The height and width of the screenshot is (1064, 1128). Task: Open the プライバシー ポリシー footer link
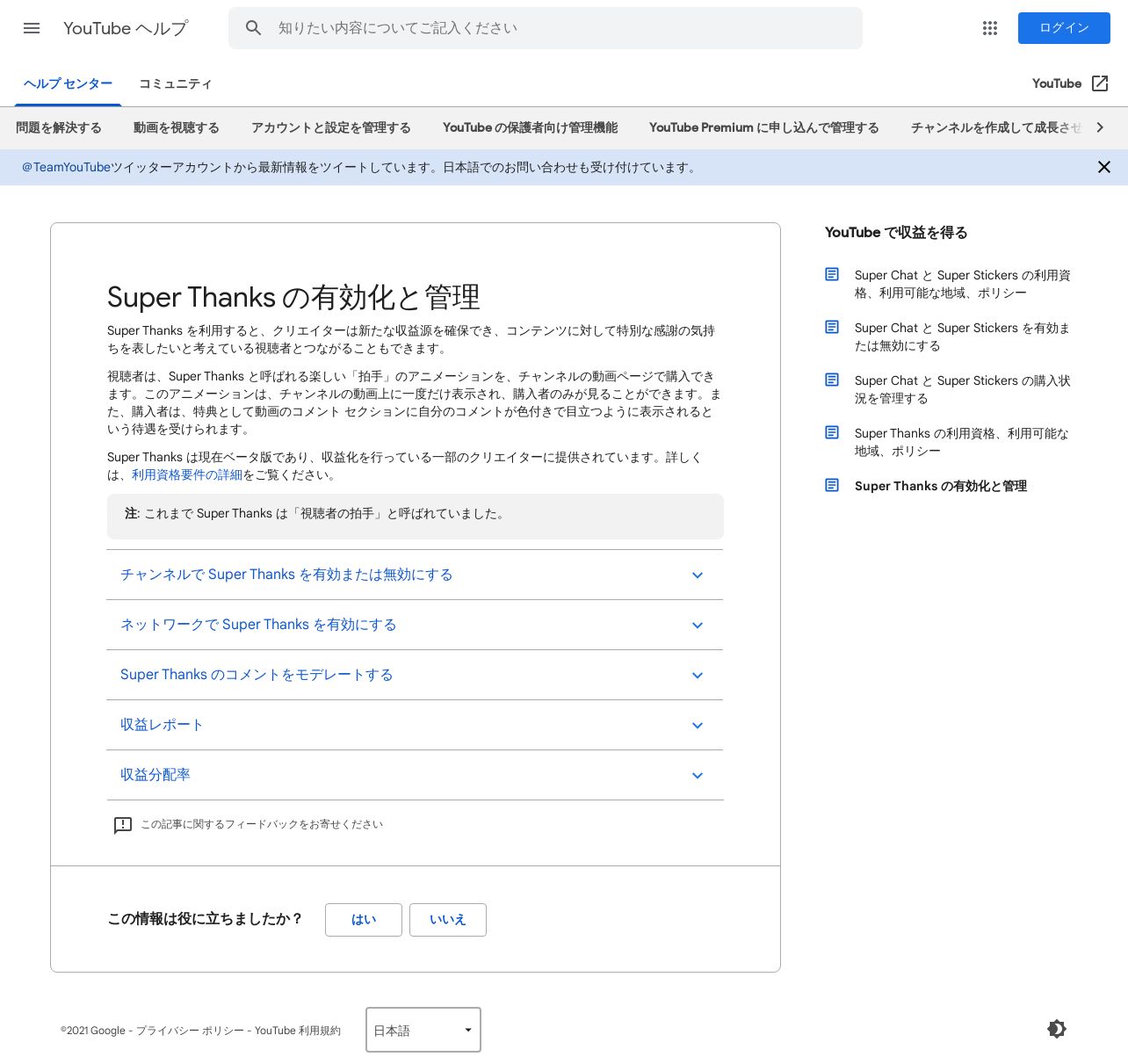coord(190,1031)
